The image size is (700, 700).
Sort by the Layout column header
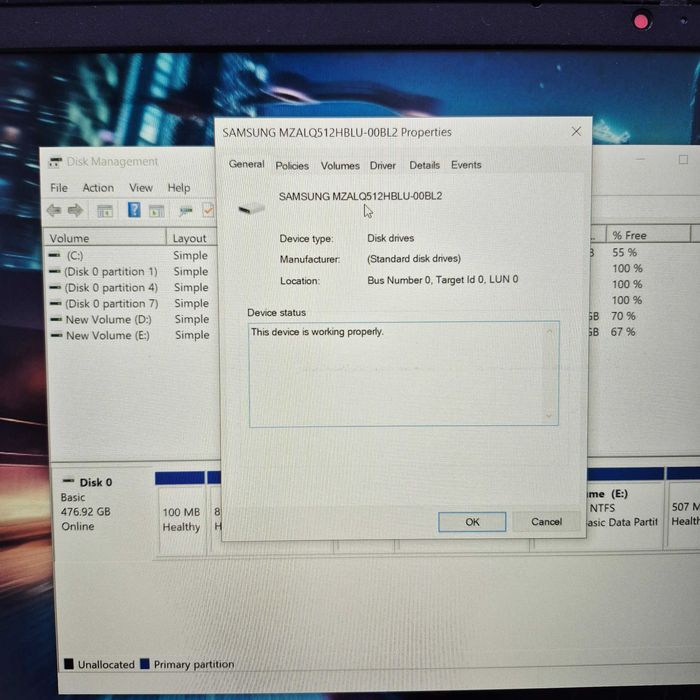(x=192, y=238)
